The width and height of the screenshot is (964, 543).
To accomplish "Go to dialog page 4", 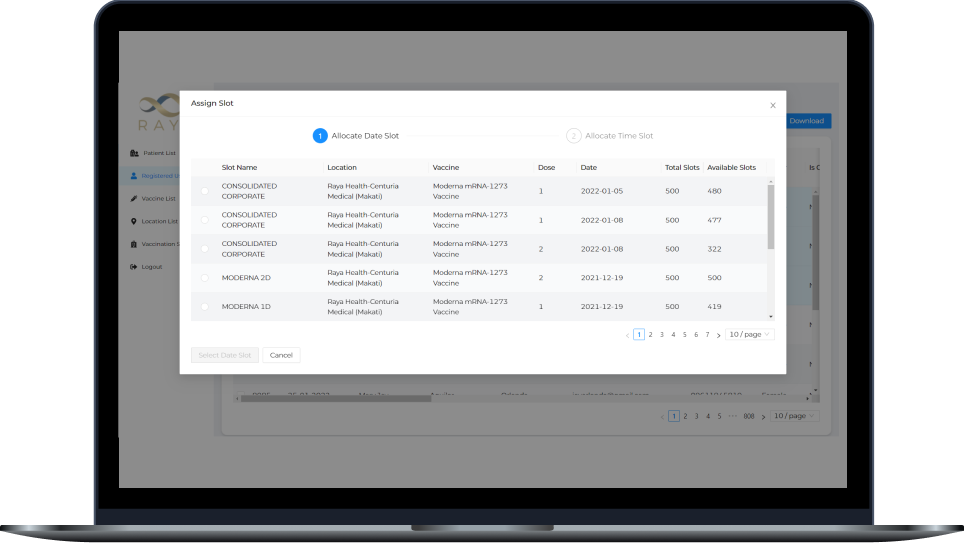I will point(673,335).
